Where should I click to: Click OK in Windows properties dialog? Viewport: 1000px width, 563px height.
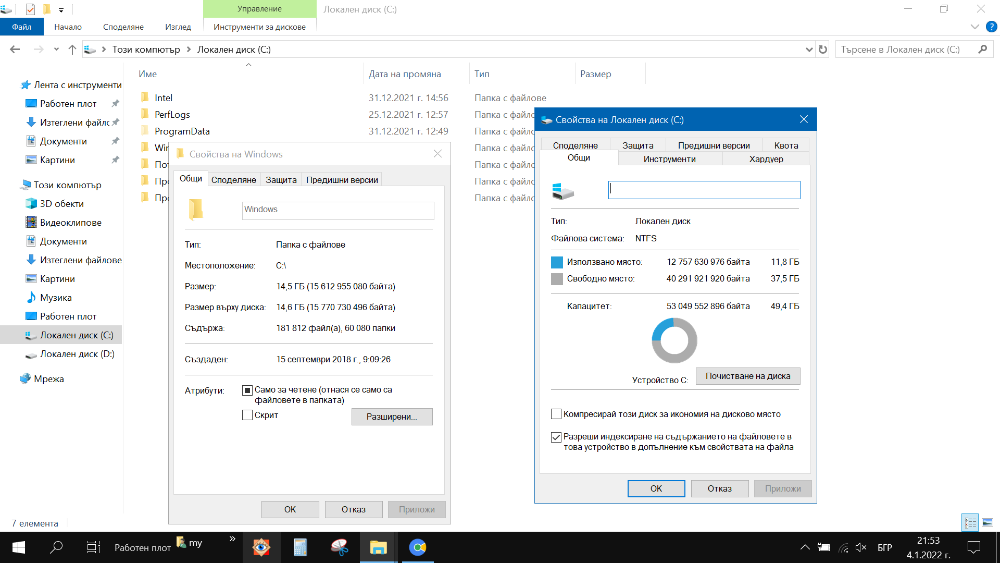point(290,509)
